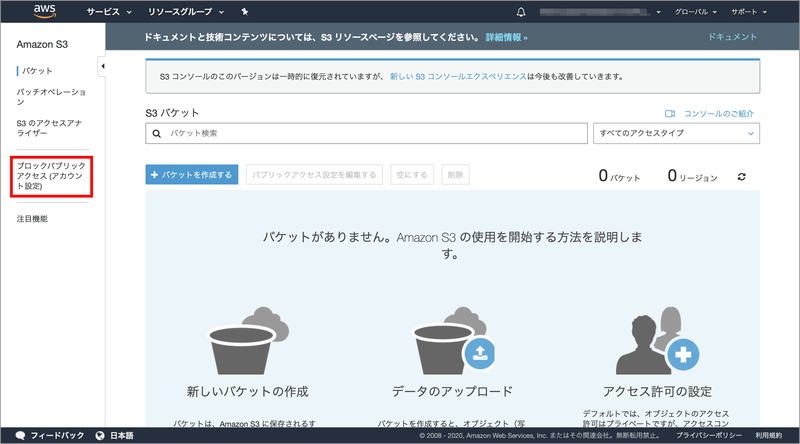Open S3 のアクセスアナライザー in sidebar
The image size is (800, 444).
click(x=49, y=128)
